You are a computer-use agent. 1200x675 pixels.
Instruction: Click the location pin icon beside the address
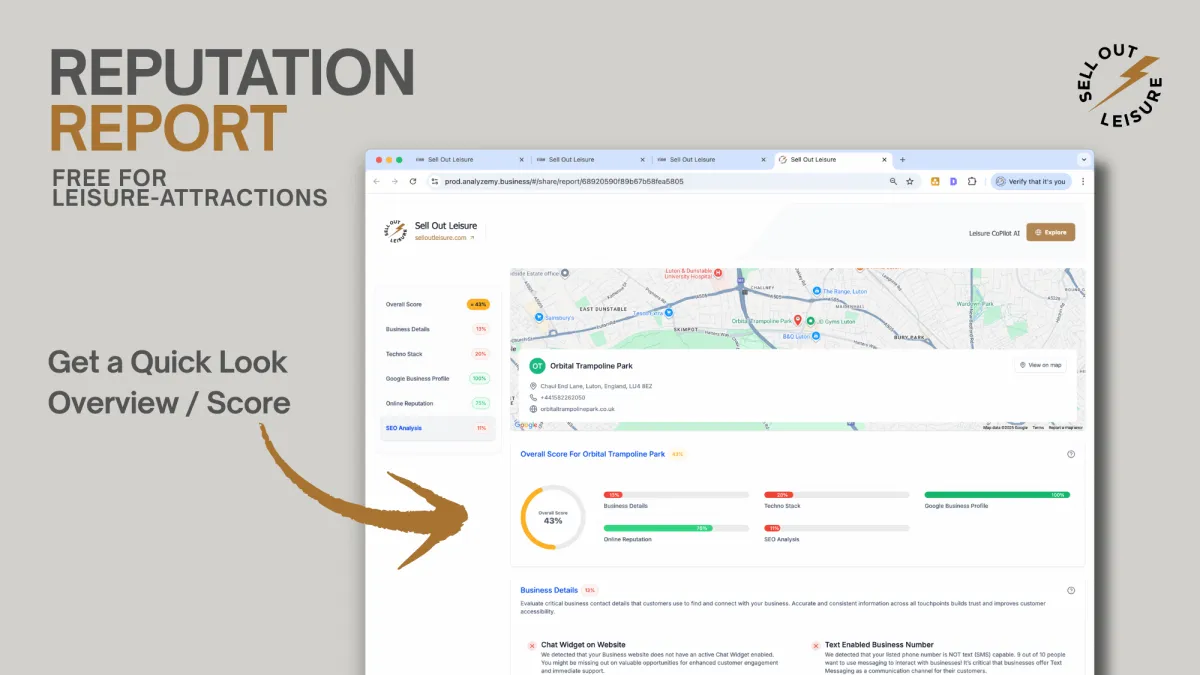(x=534, y=386)
